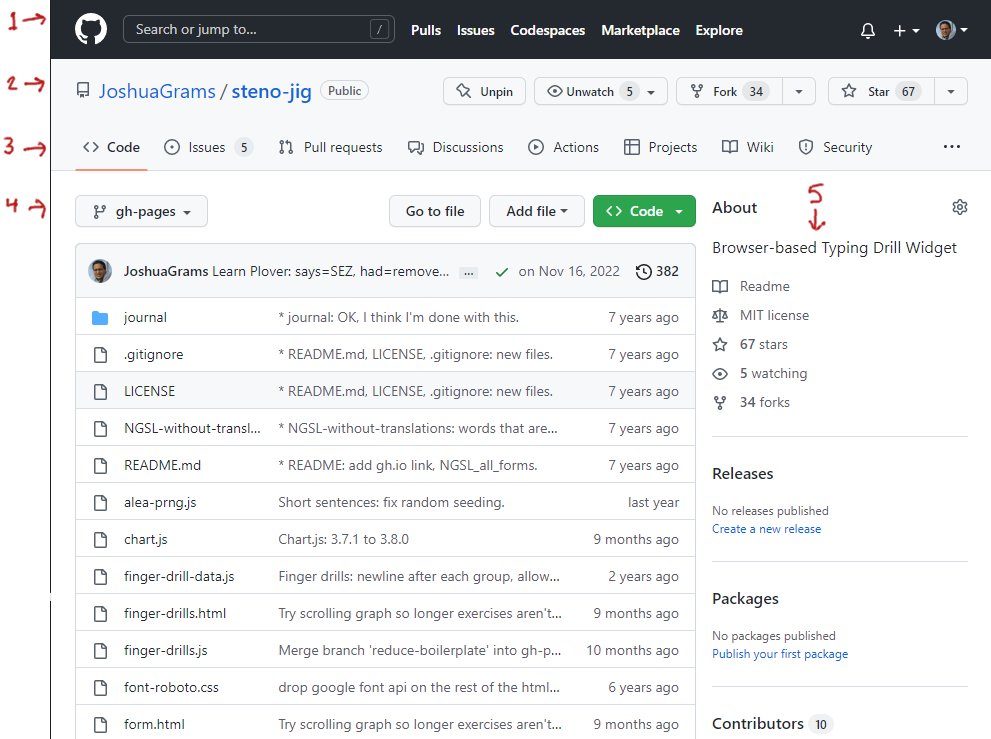Open the README.md file

(x=162, y=465)
